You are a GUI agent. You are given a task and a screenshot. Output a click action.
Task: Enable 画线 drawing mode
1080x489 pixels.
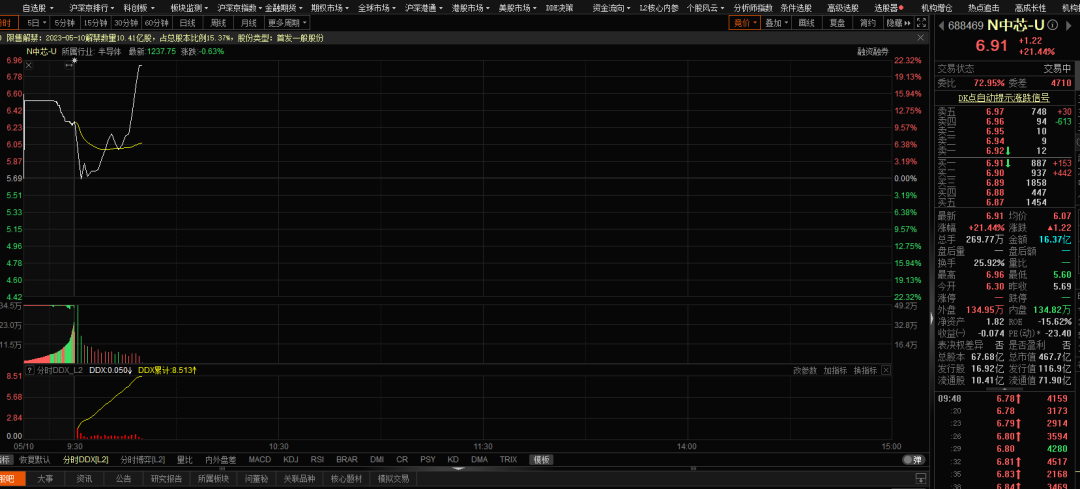coord(807,23)
